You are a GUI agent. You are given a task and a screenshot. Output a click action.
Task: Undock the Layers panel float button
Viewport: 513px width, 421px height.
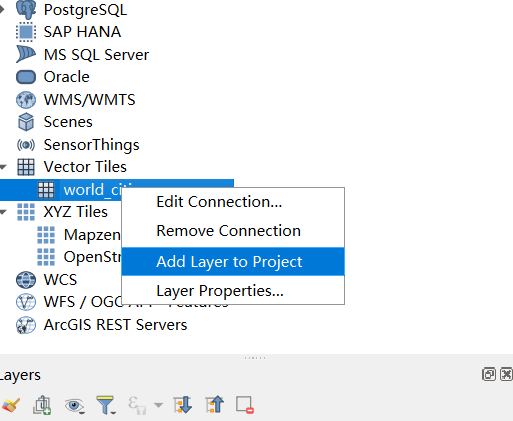pyautogui.click(x=489, y=374)
